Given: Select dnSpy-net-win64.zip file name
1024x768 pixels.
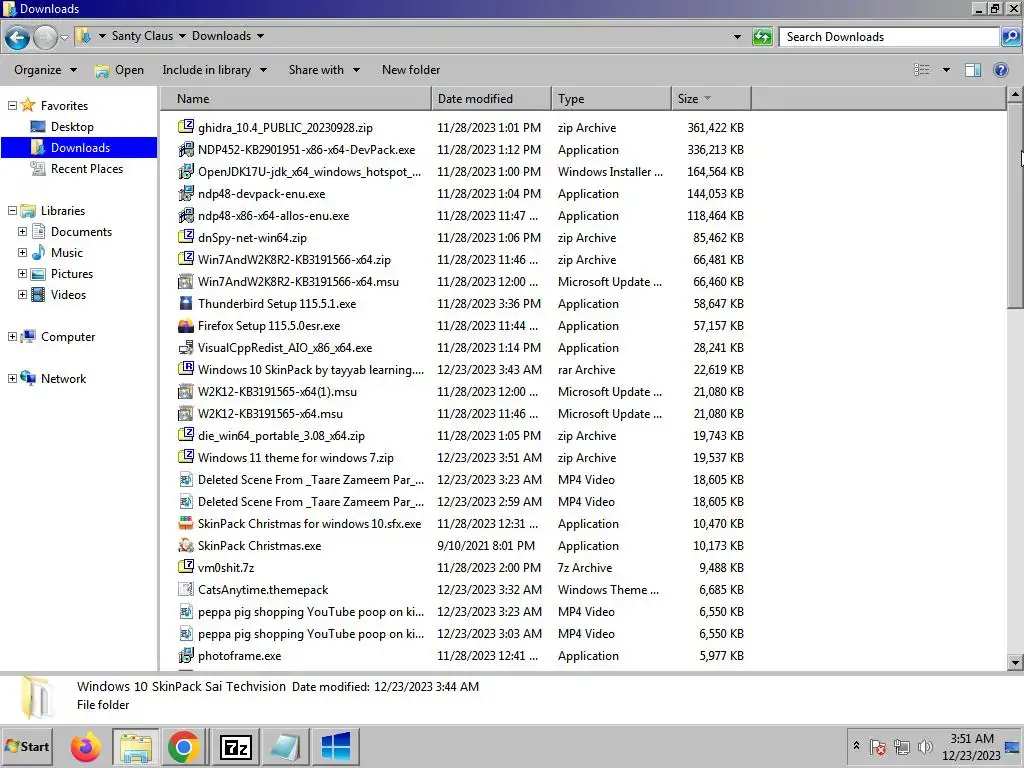Looking at the screenshot, I should point(252,238).
